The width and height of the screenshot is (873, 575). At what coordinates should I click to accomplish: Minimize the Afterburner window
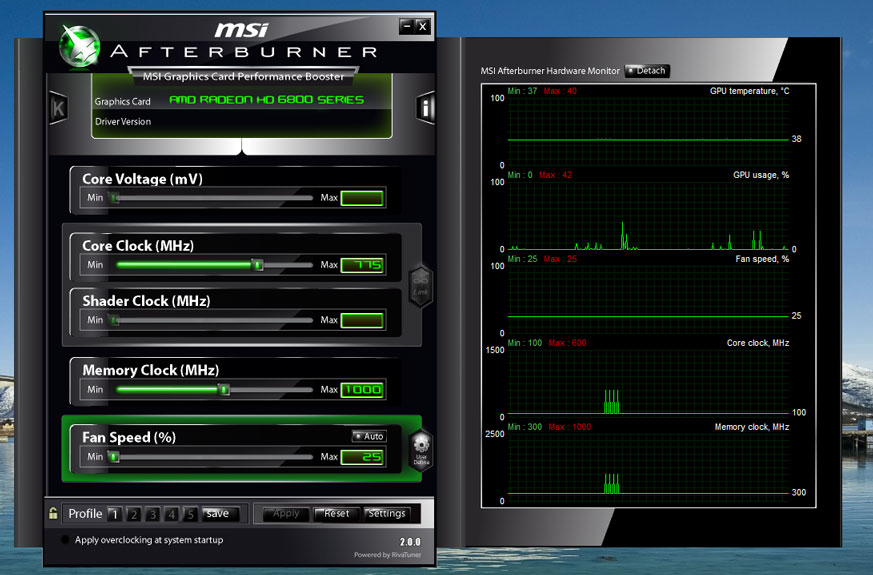[407, 26]
